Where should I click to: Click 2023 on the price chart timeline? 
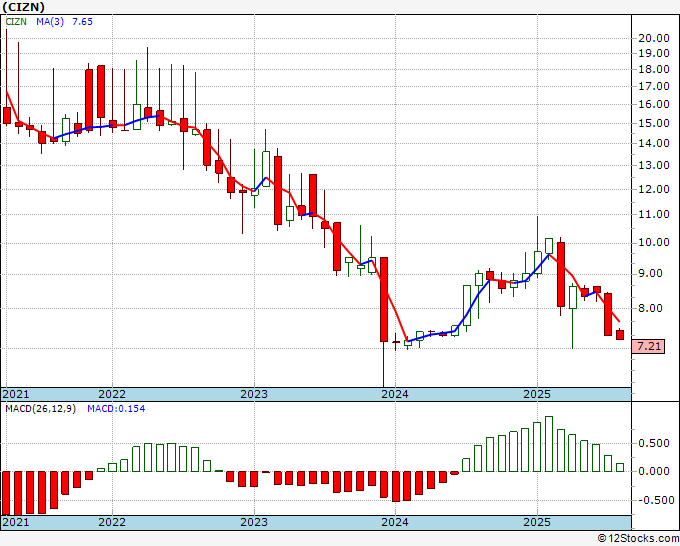tap(254, 394)
